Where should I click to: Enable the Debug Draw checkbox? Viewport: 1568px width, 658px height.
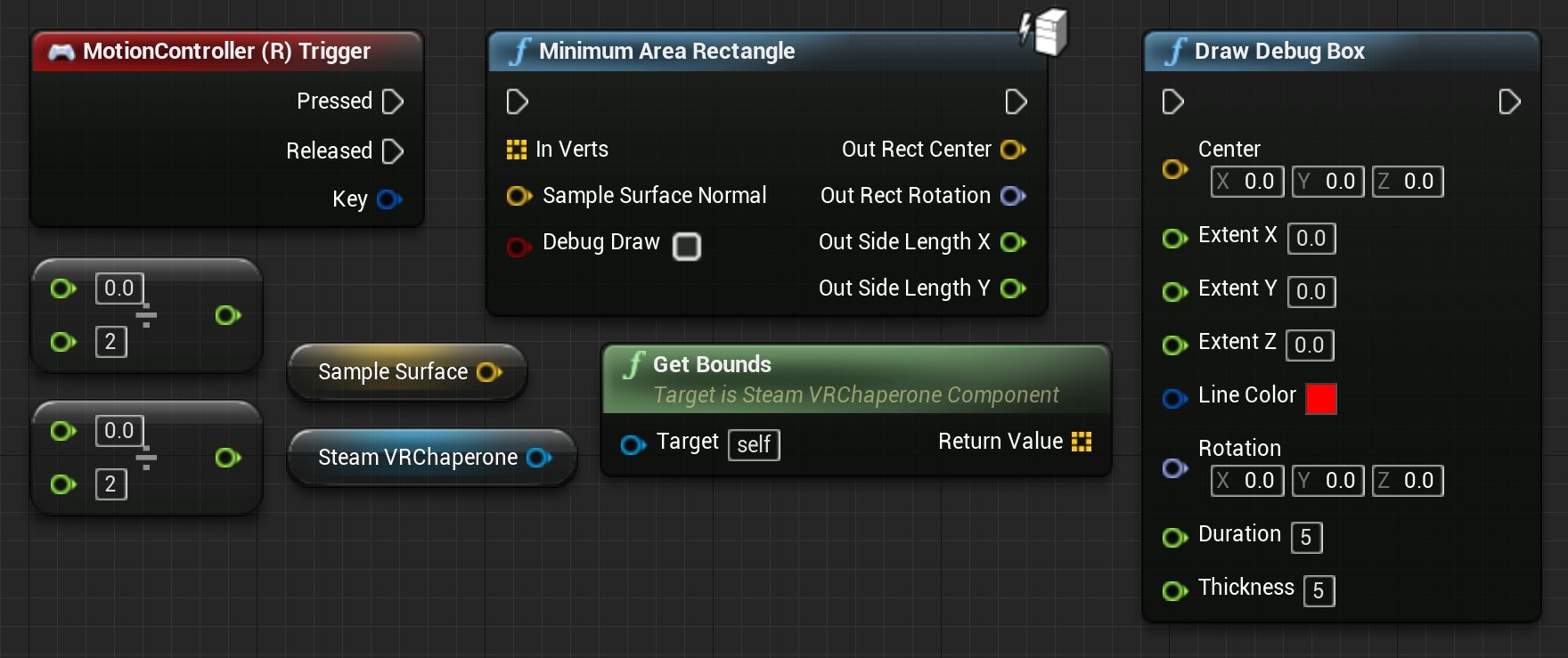click(687, 246)
